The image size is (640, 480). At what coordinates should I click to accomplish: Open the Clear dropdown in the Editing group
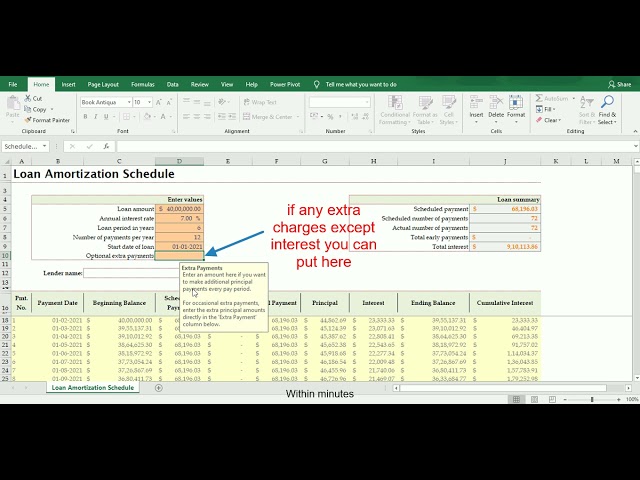(x=549, y=120)
